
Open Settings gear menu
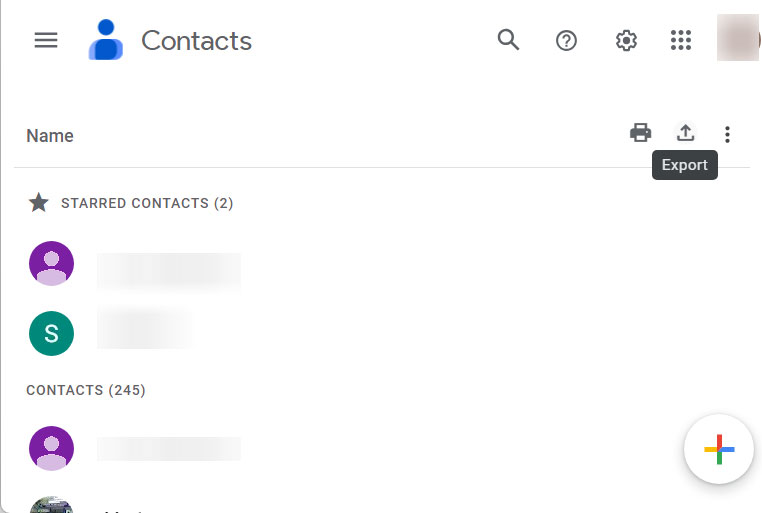[x=626, y=40]
